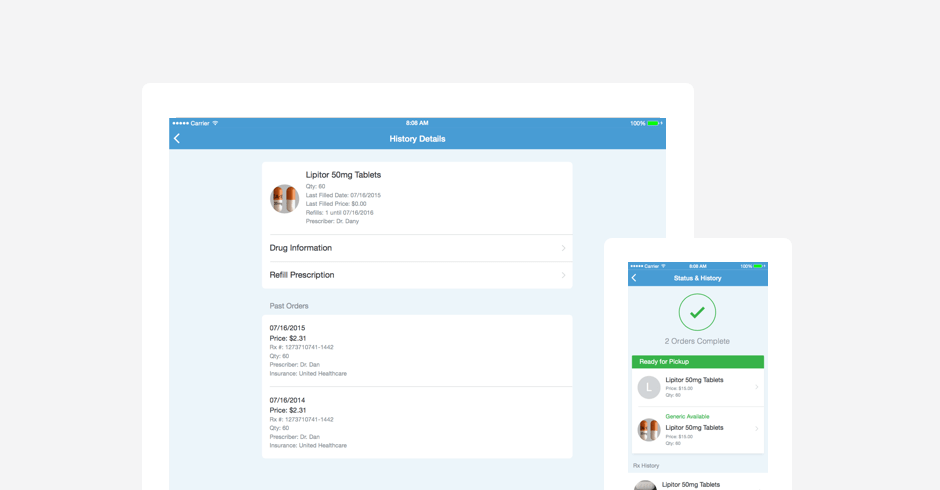This screenshot has height=490, width=940.
Task: Go back from the History Details screen
Action: point(177,139)
